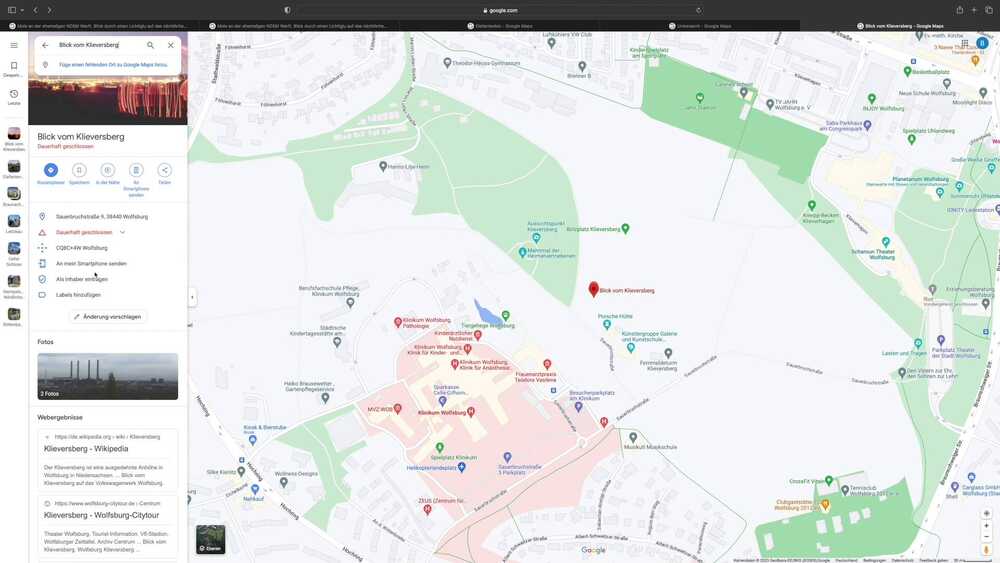Zoom in on the map
1000x563 pixels.
[x=986, y=525]
